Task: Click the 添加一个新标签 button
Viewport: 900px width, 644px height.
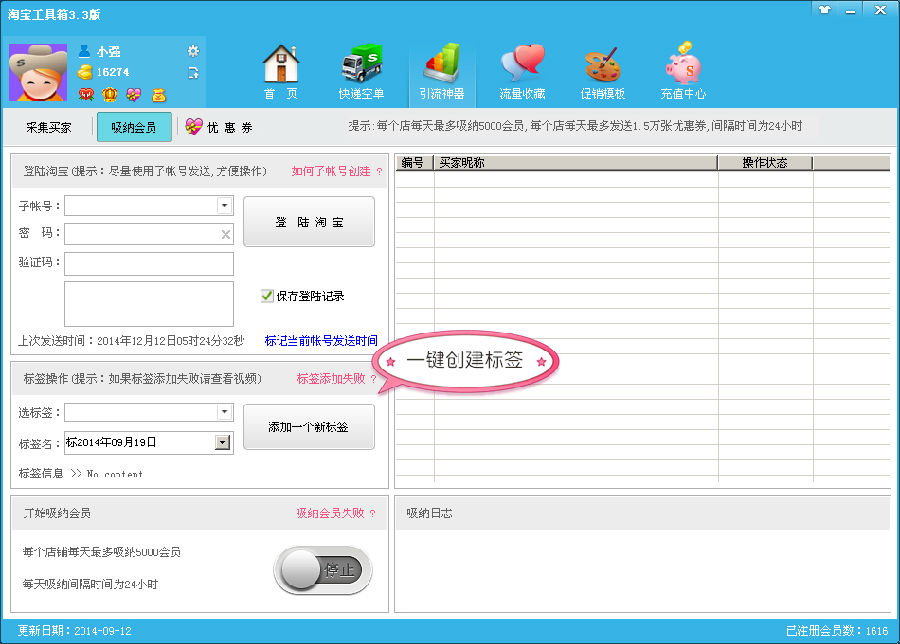Action: click(309, 427)
